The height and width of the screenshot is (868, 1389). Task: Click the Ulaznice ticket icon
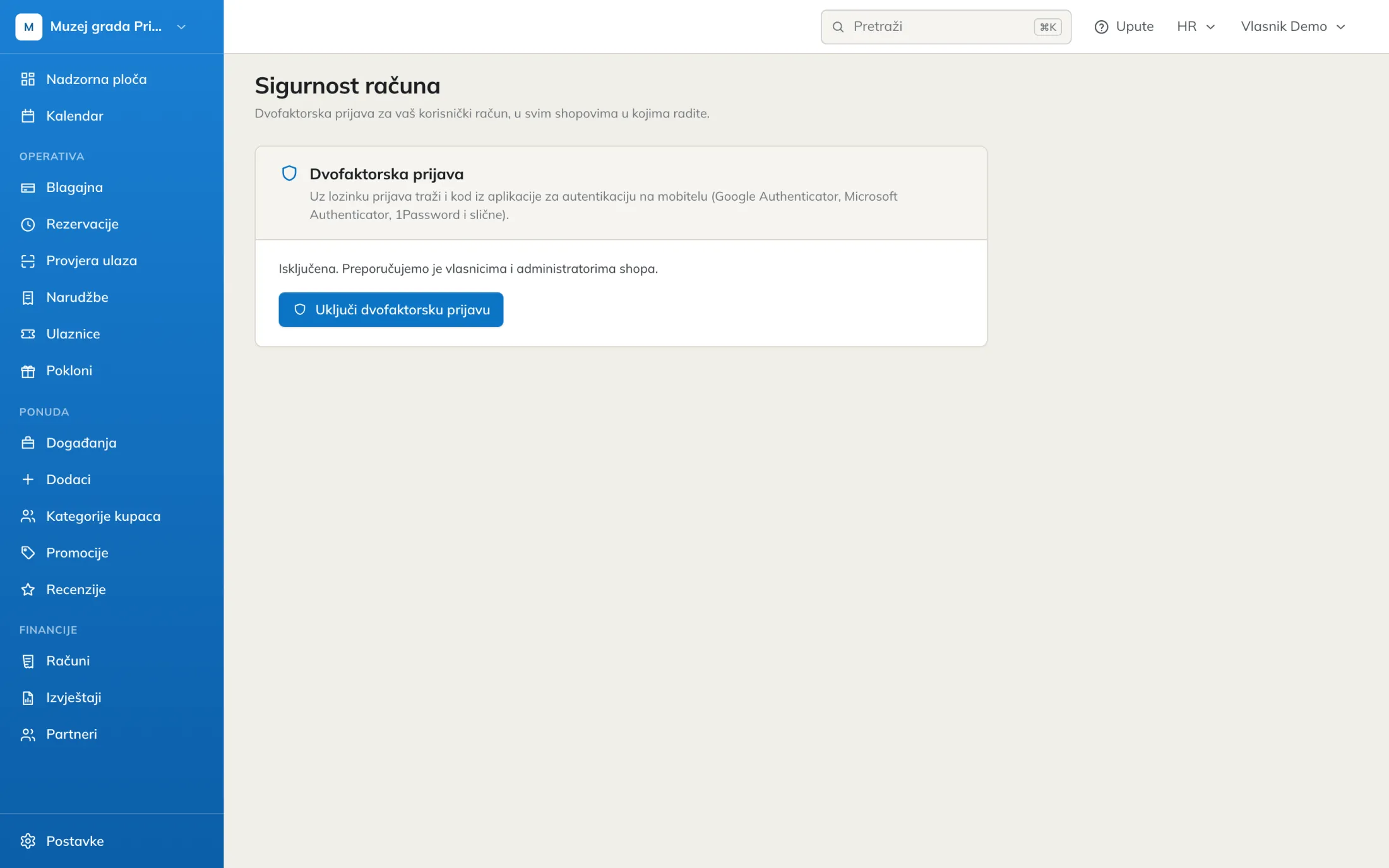tap(28, 334)
